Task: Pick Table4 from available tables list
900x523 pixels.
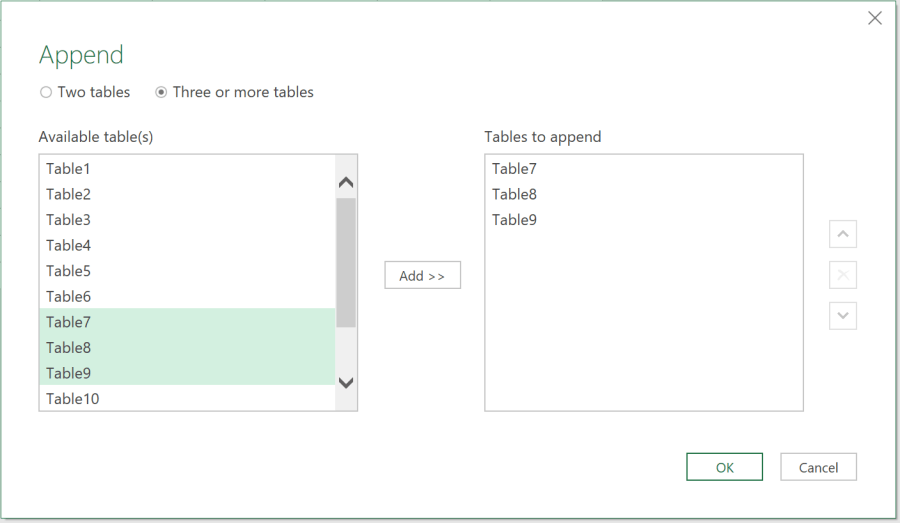Action: 69,245
